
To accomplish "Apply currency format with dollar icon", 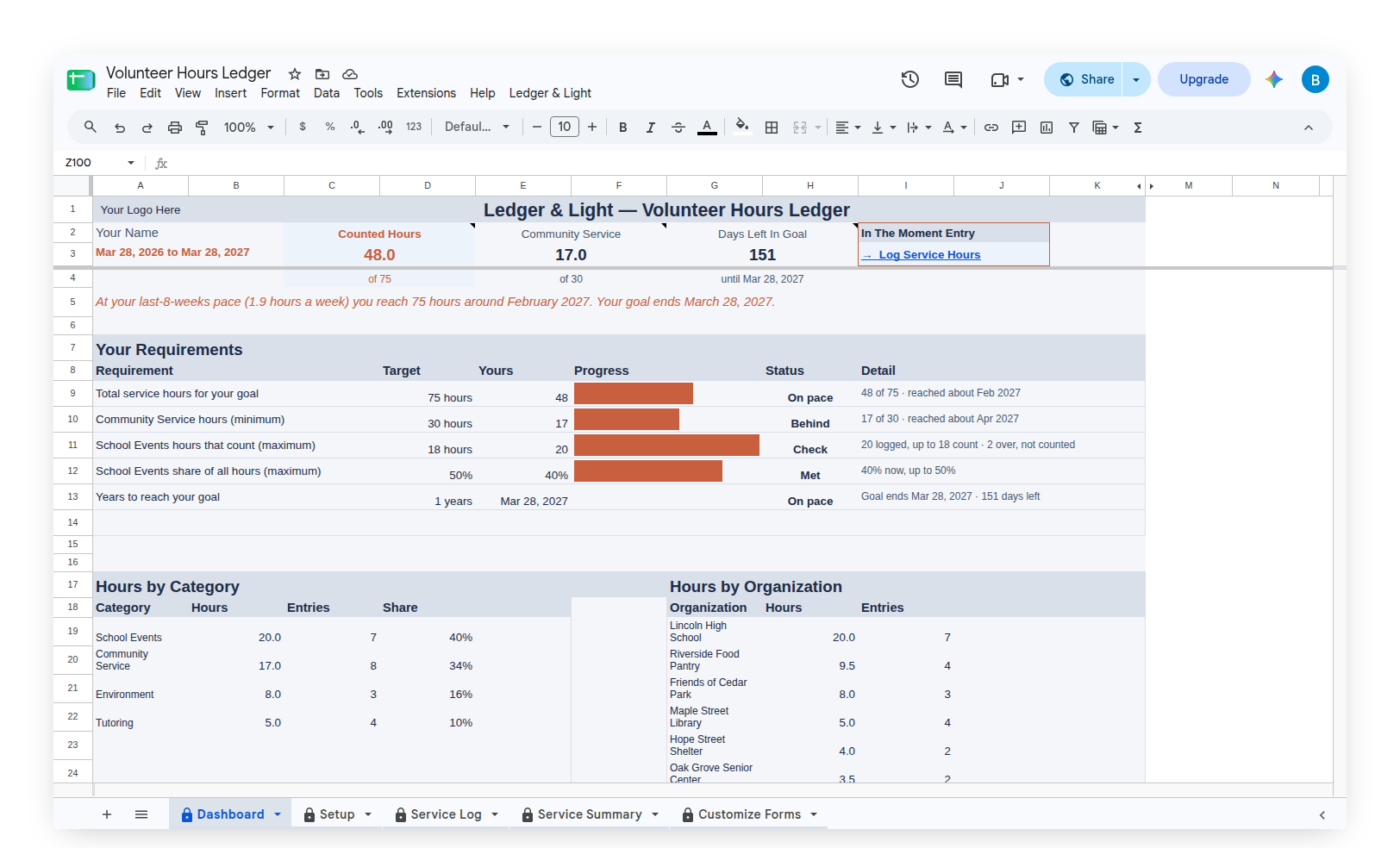I will tap(303, 127).
